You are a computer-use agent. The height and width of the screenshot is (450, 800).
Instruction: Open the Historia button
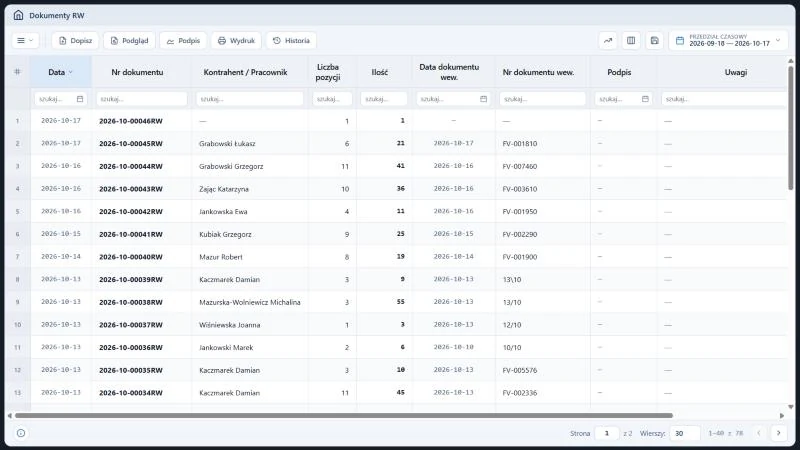click(291, 40)
